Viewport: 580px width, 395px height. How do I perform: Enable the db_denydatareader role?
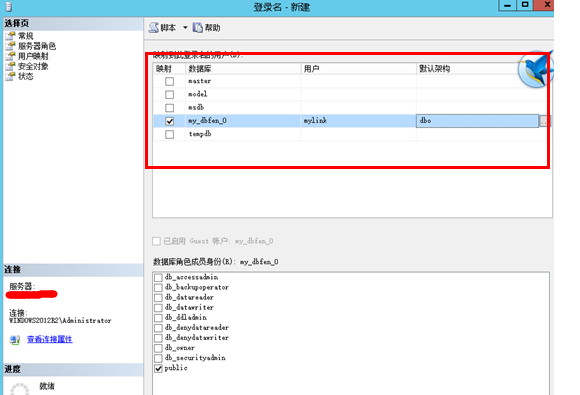click(158, 328)
